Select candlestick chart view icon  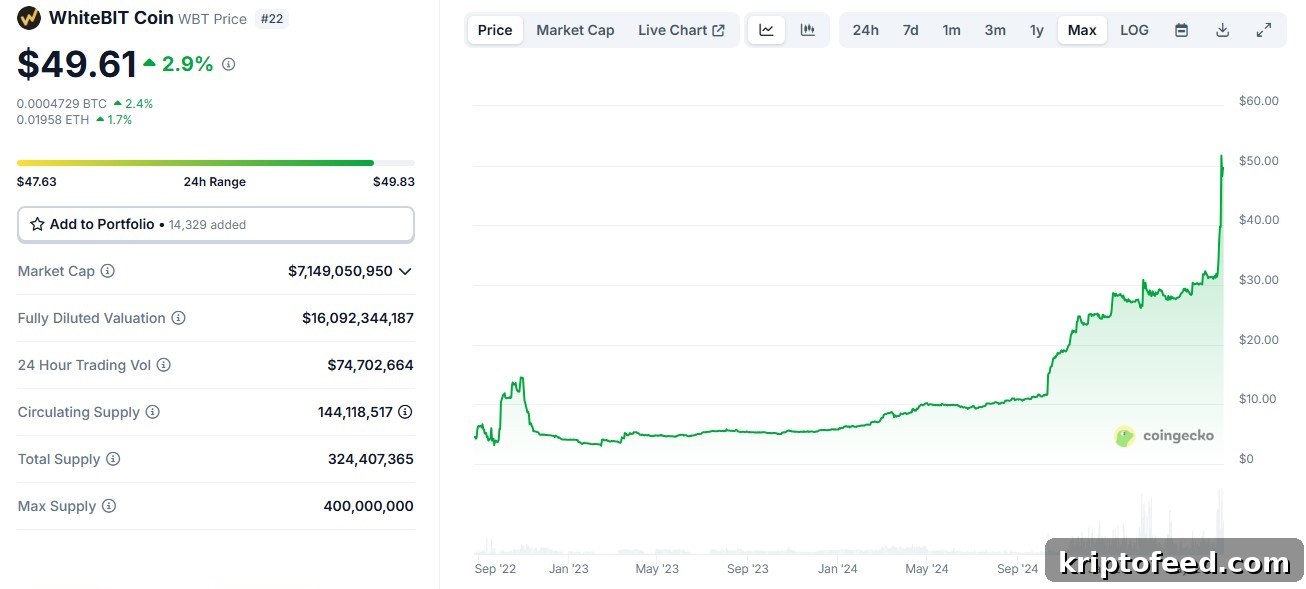point(807,30)
